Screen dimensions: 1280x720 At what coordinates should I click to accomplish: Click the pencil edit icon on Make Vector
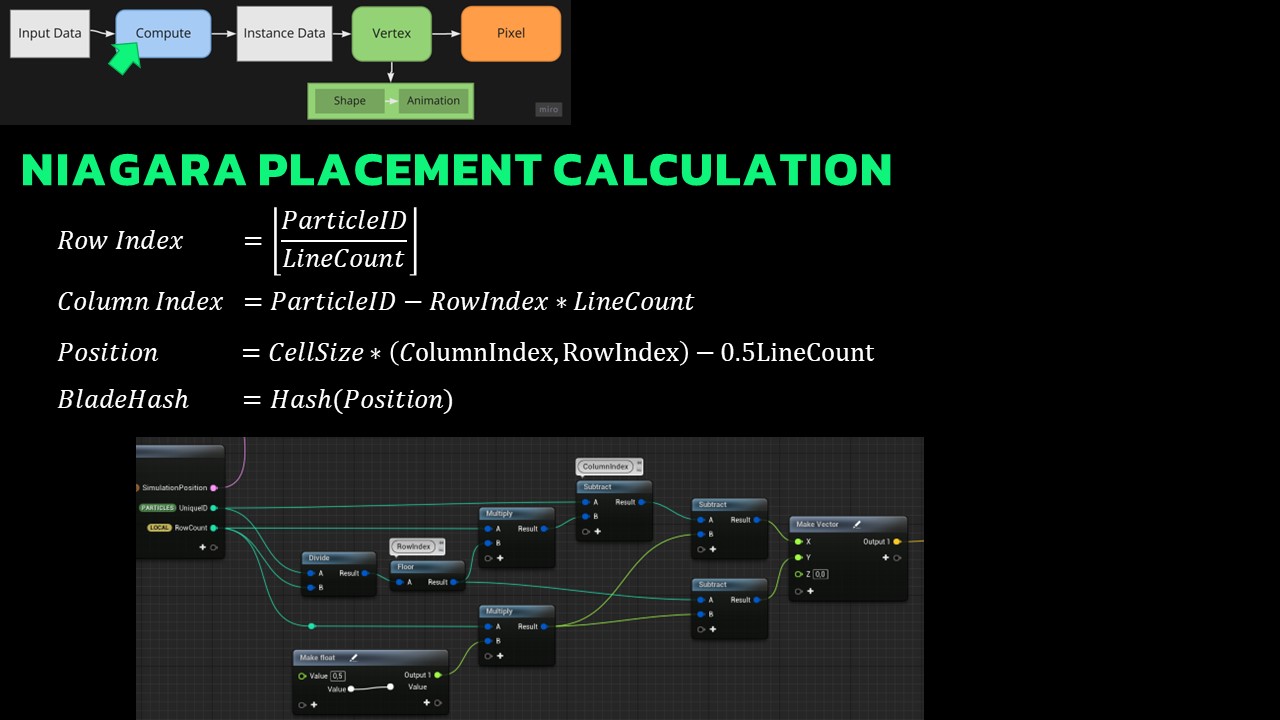(x=857, y=524)
